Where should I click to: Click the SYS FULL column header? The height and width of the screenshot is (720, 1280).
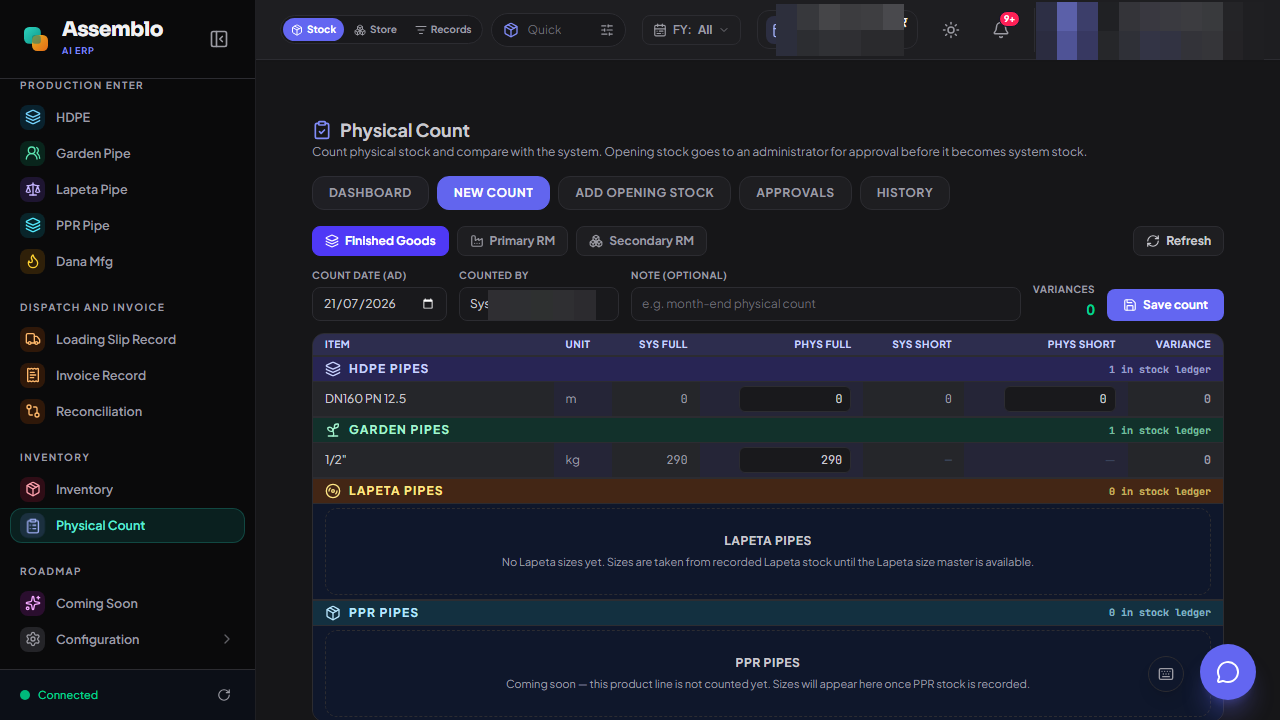click(x=663, y=344)
